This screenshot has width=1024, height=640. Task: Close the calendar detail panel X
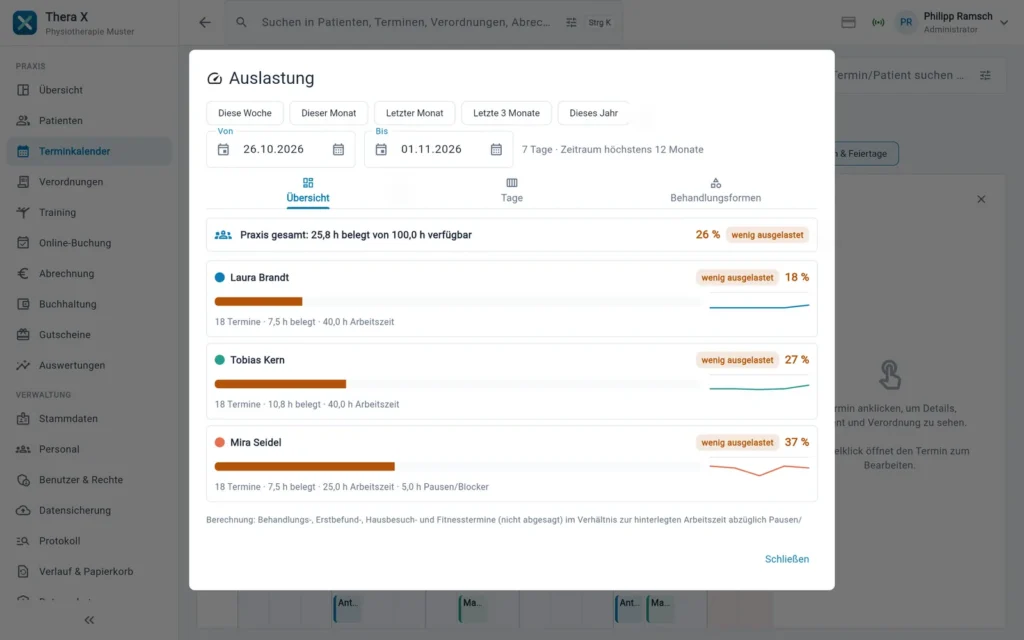point(981,199)
